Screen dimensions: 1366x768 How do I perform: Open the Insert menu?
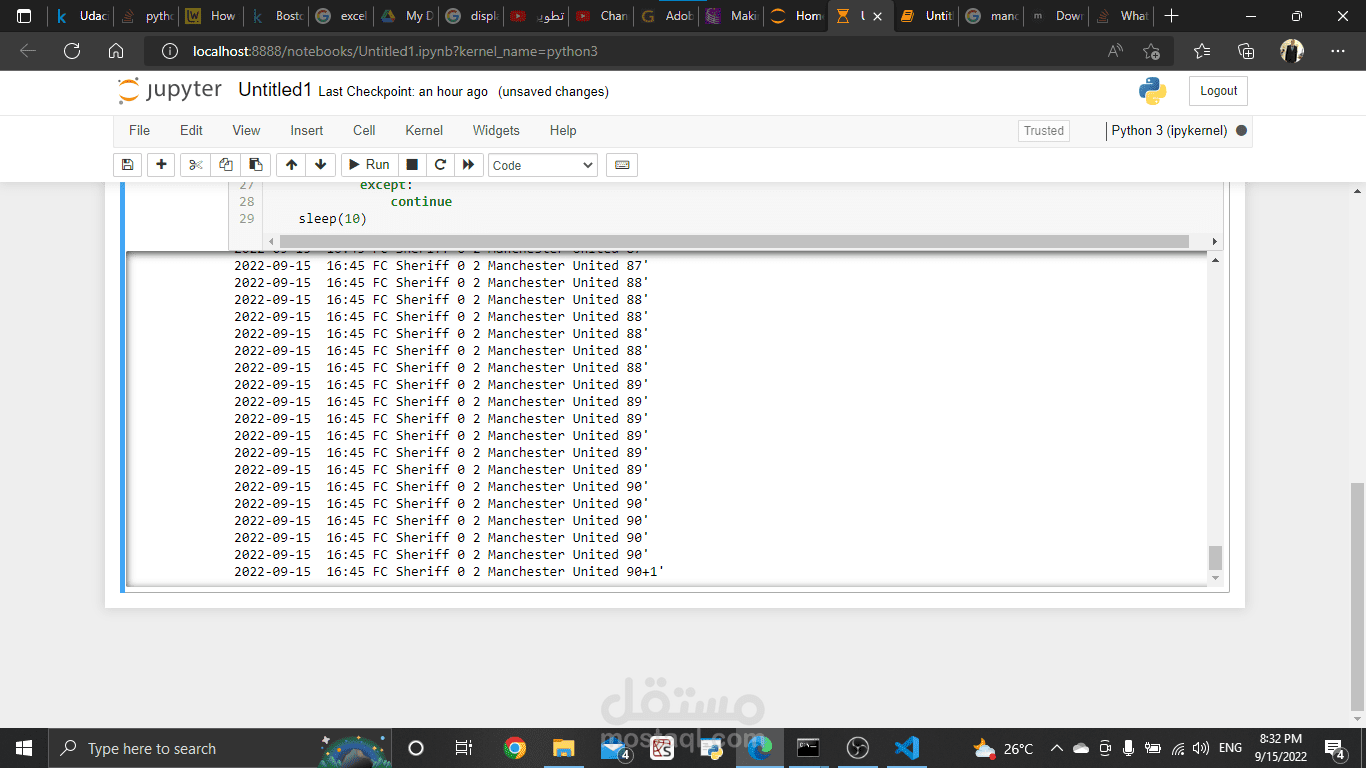click(307, 130)
